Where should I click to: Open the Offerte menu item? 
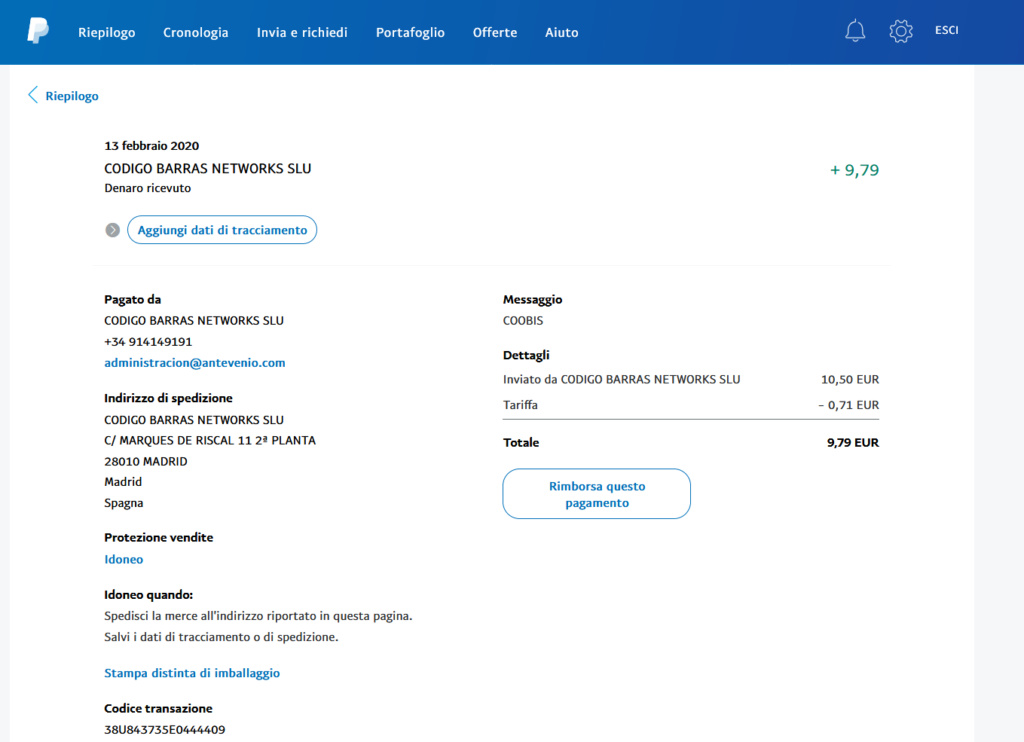pos(494,32)
